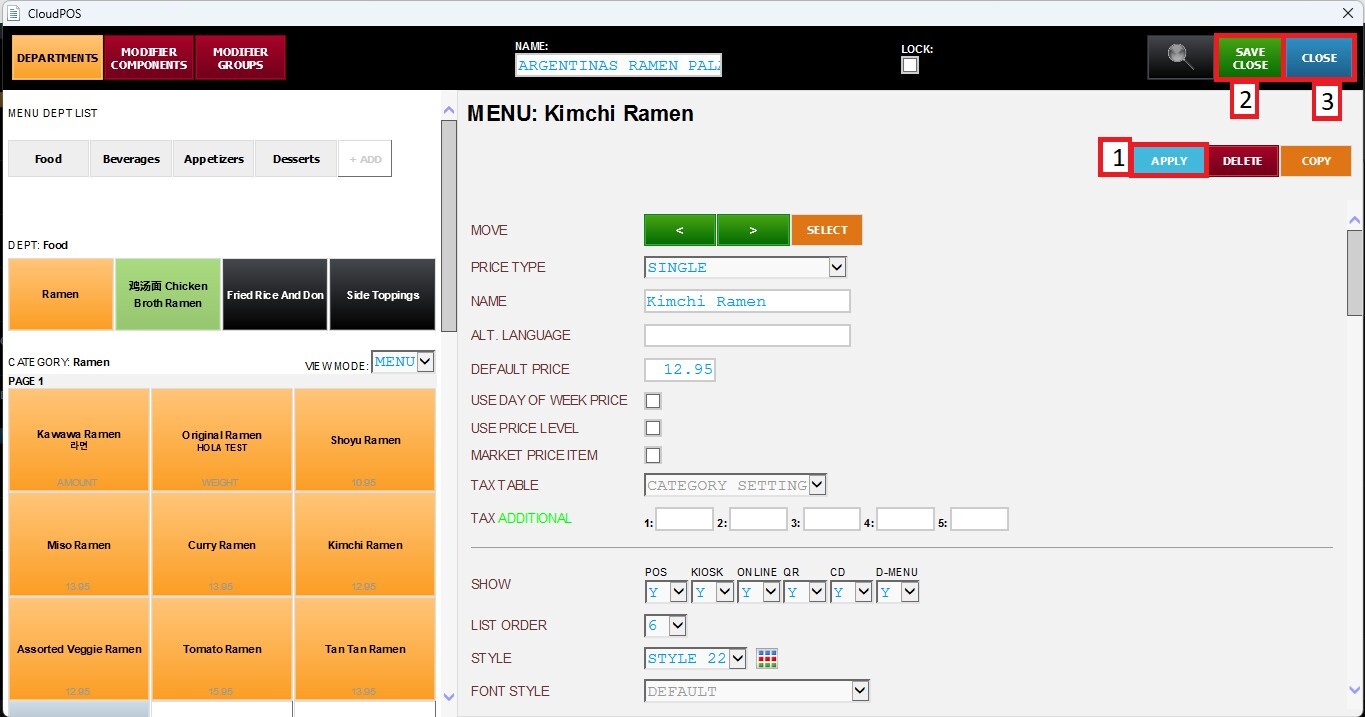Change the CD show dropdown
The image size is (1365, 717).
[x=851, y=592]
